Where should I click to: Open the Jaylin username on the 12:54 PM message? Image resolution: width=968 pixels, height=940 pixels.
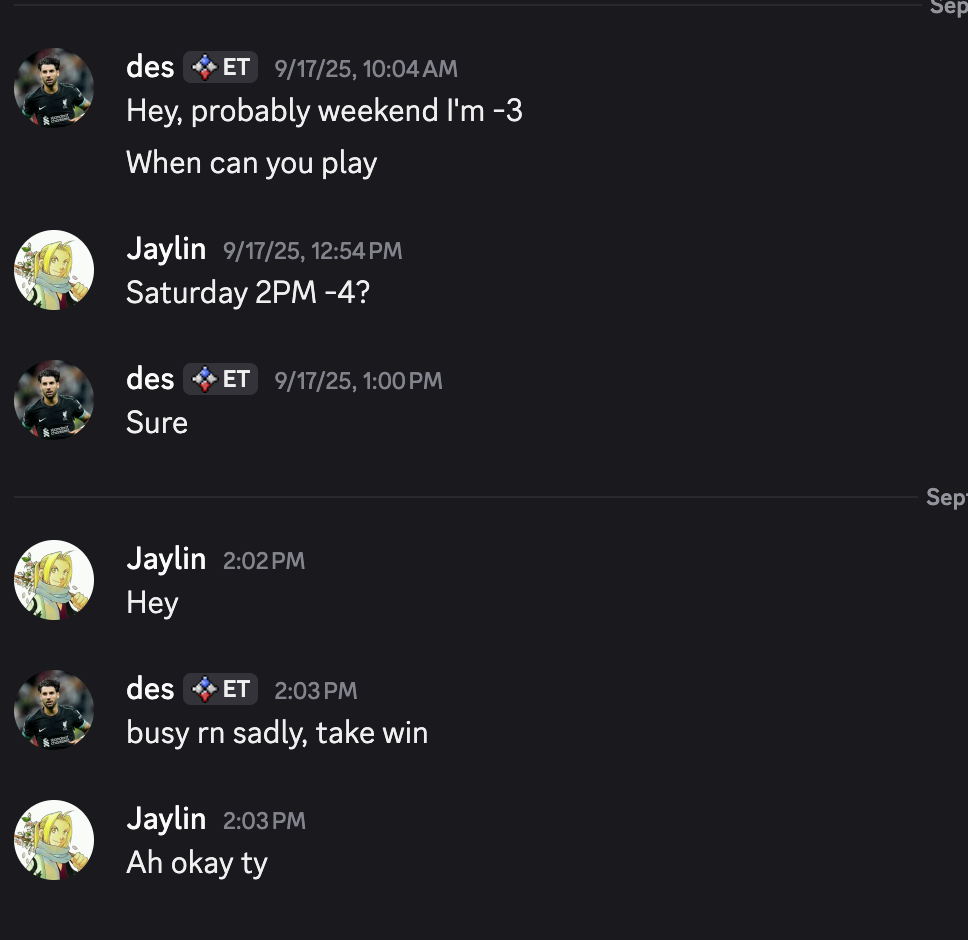pyautogui.click(x=166, y=249)
